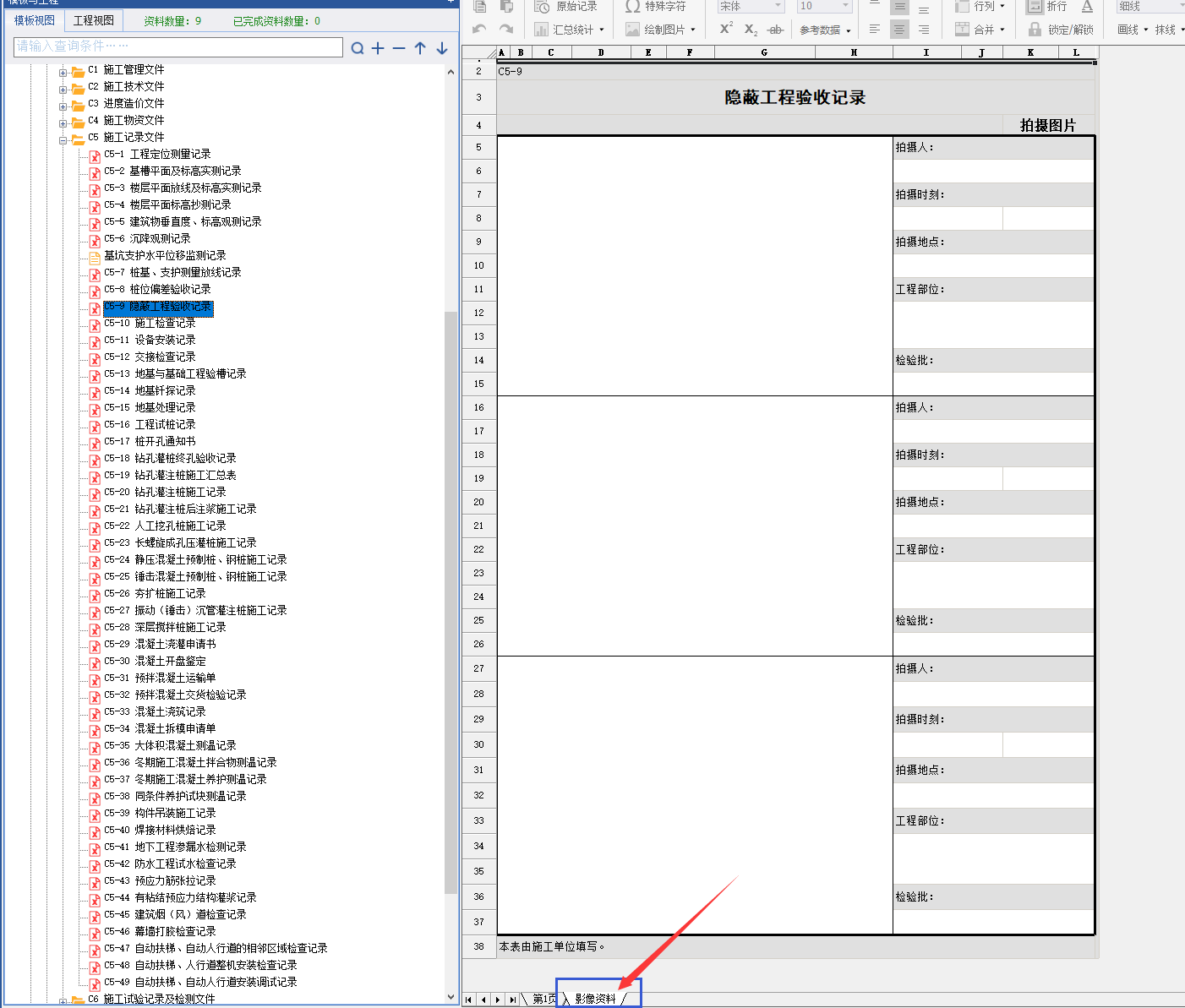The height and width of the screenshot is (1008, 1185).
Task: Select the 影像资料 sheet tab
Action: pos(595,999)
